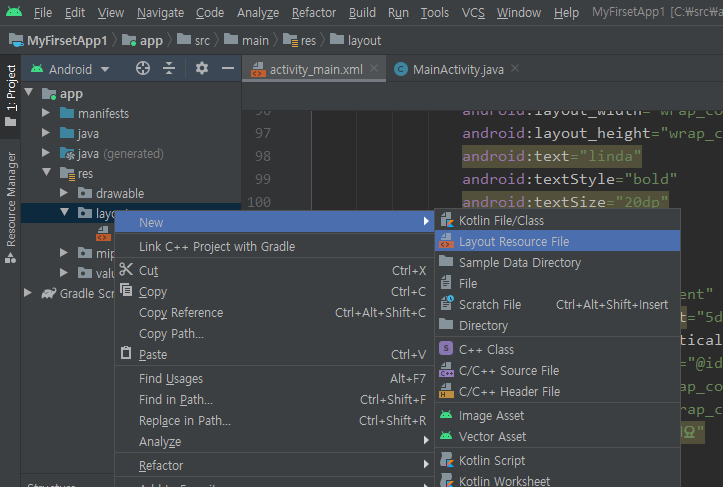Viewport: 723px width, 487px height.
Task: Click the Kotlin File/Class icon
Action: (x=446, y=220)
